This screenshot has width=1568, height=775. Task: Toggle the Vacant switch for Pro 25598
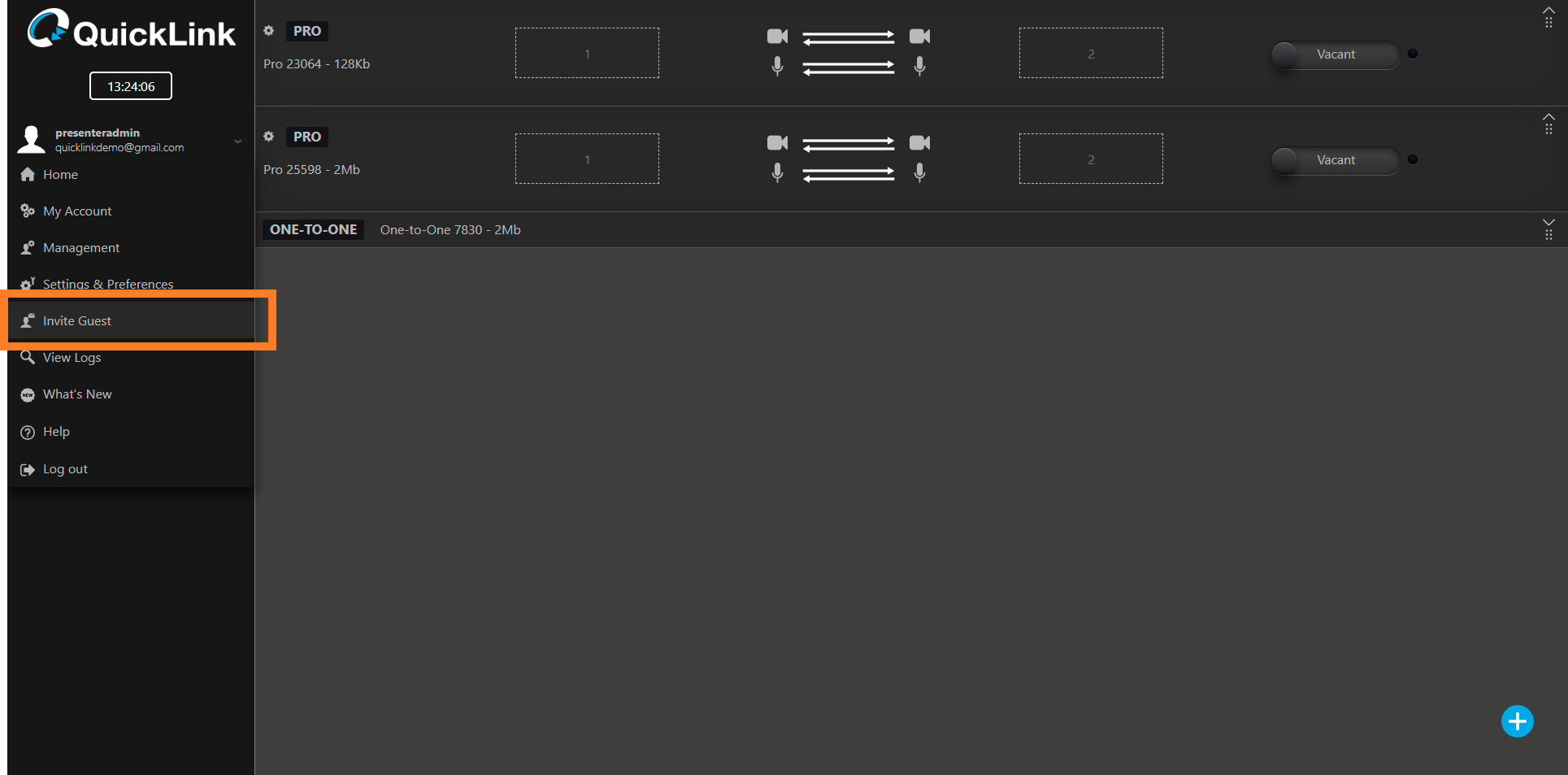tap(1334, 160)
